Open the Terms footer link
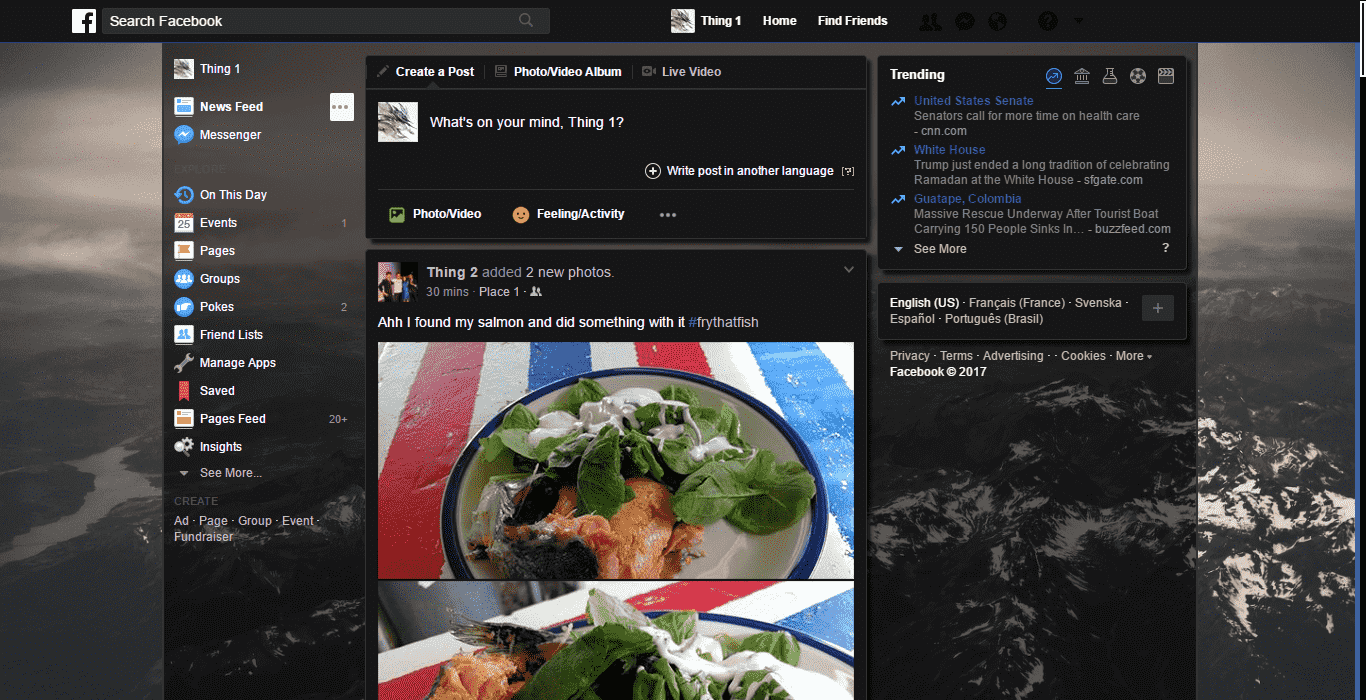 (956, 356)
